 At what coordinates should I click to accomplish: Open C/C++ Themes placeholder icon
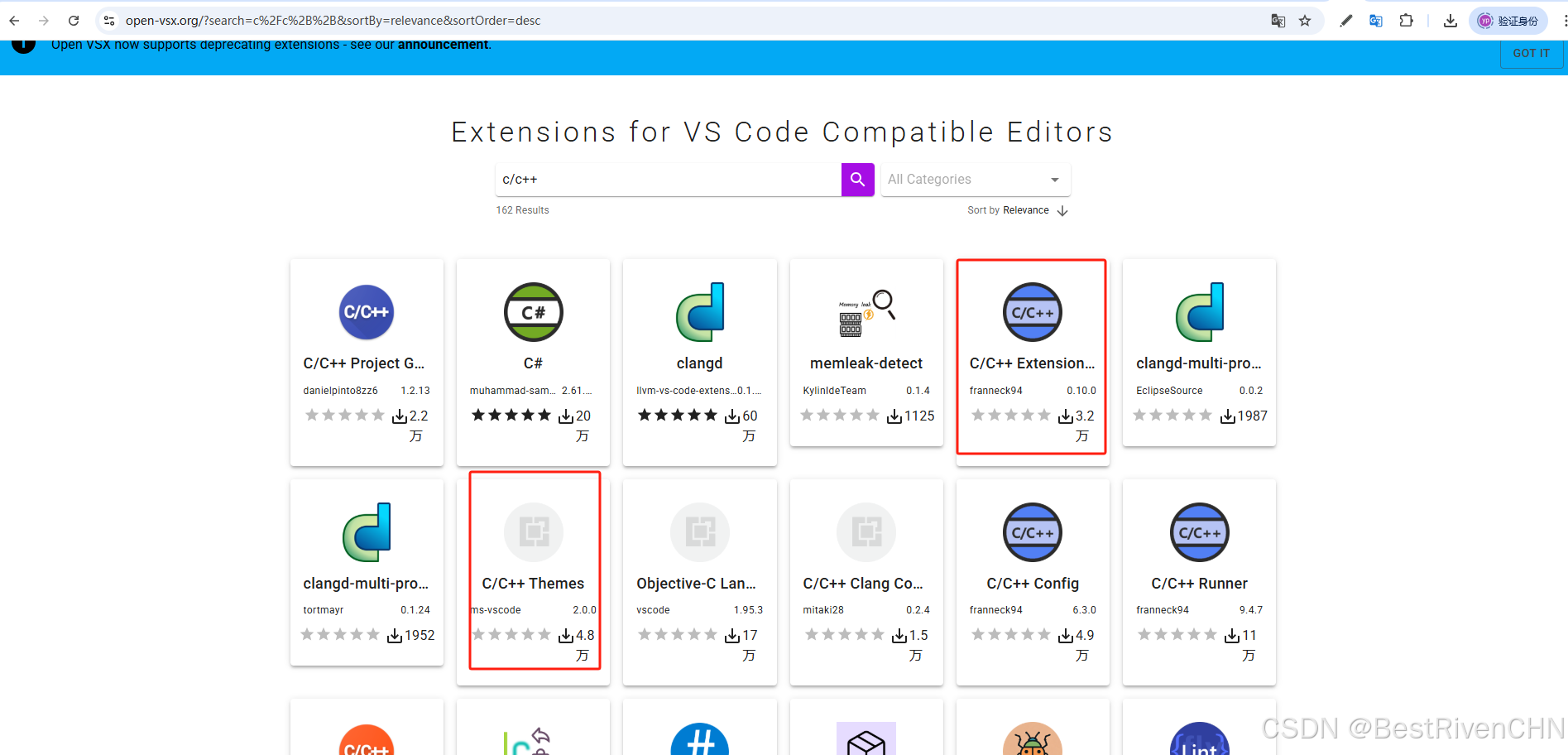pos(534,532)
